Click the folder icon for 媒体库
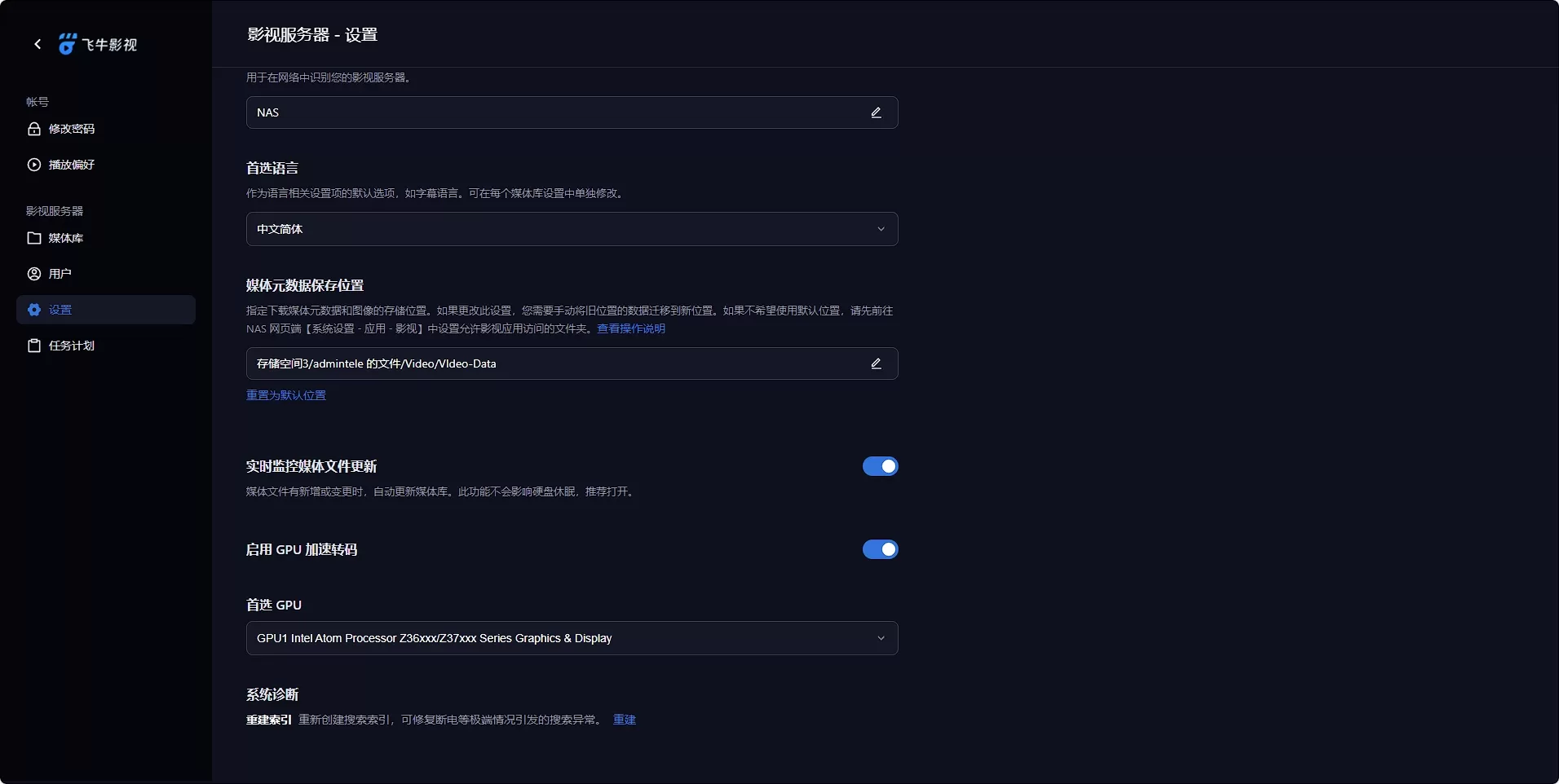1559x784 pixels. tap(34, 238)
